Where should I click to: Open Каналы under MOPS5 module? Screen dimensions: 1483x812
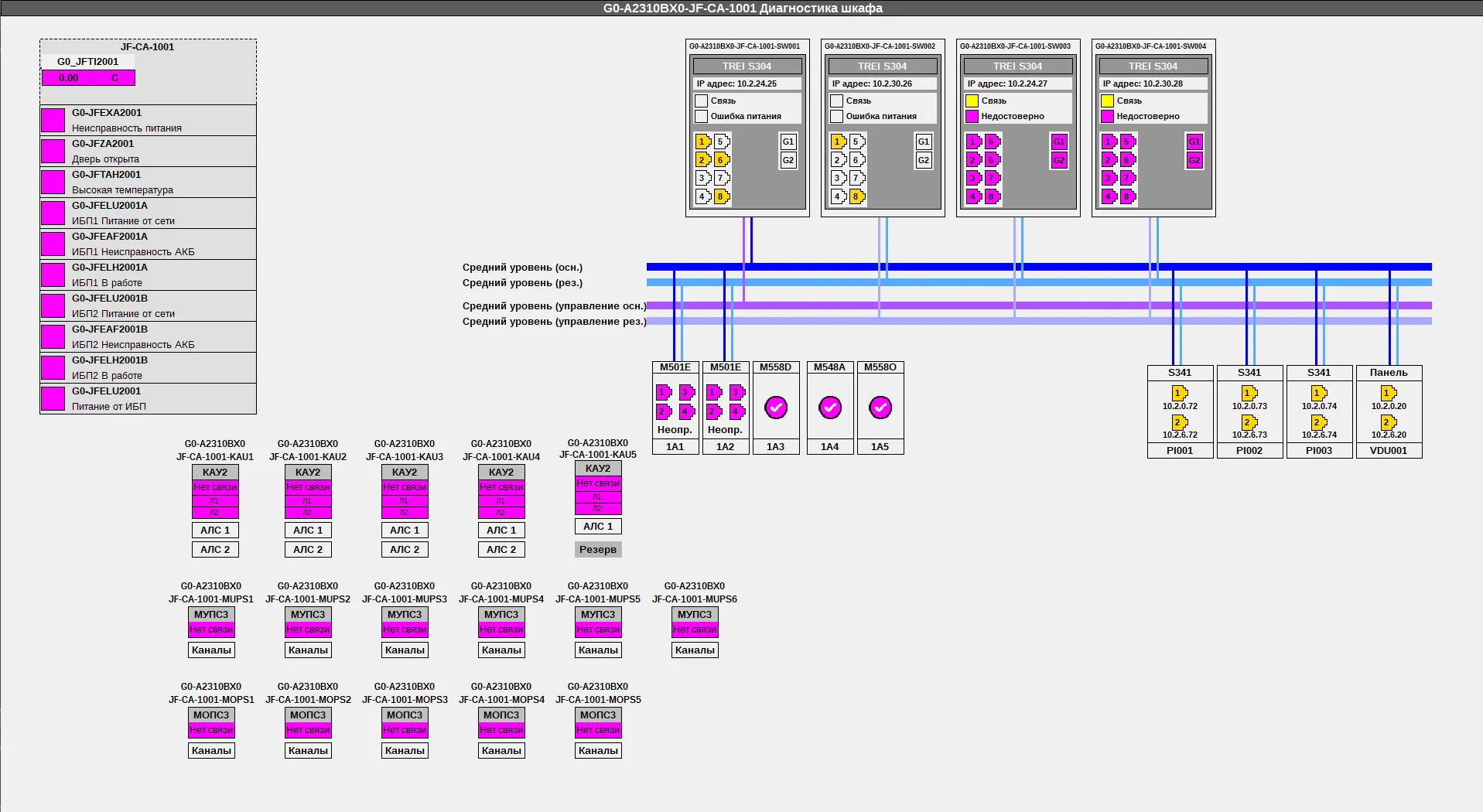click(x=598, y=751)
